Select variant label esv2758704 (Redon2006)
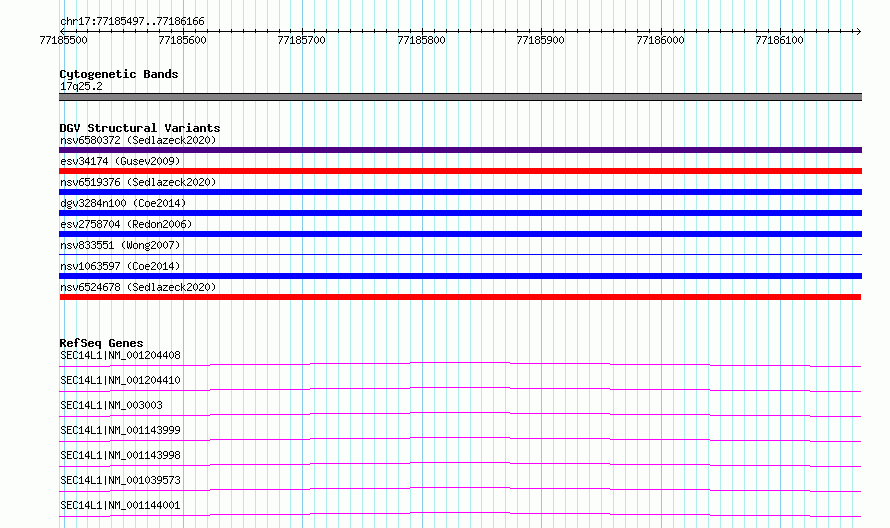Viewport: 890px width, 528px height. (x=126, y=224)
